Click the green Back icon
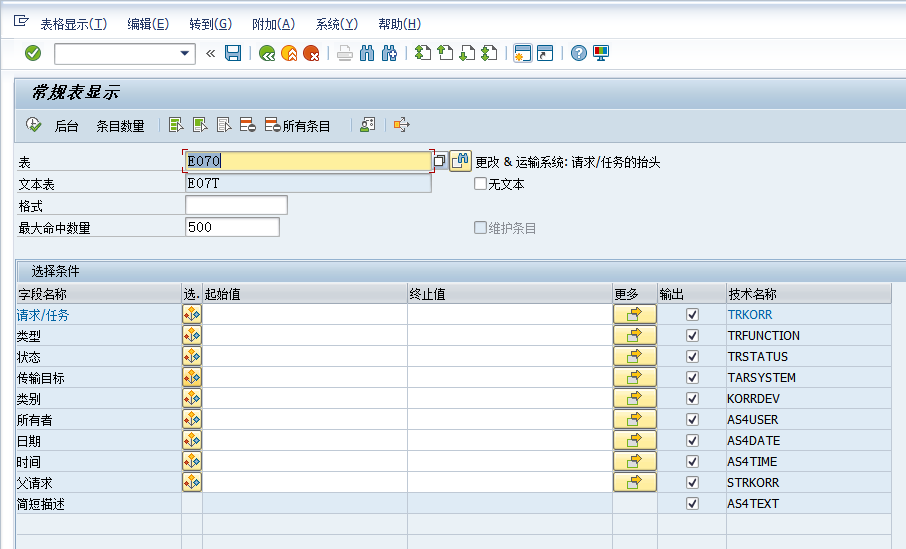This screenshot has height=549, width=906. 266,53
